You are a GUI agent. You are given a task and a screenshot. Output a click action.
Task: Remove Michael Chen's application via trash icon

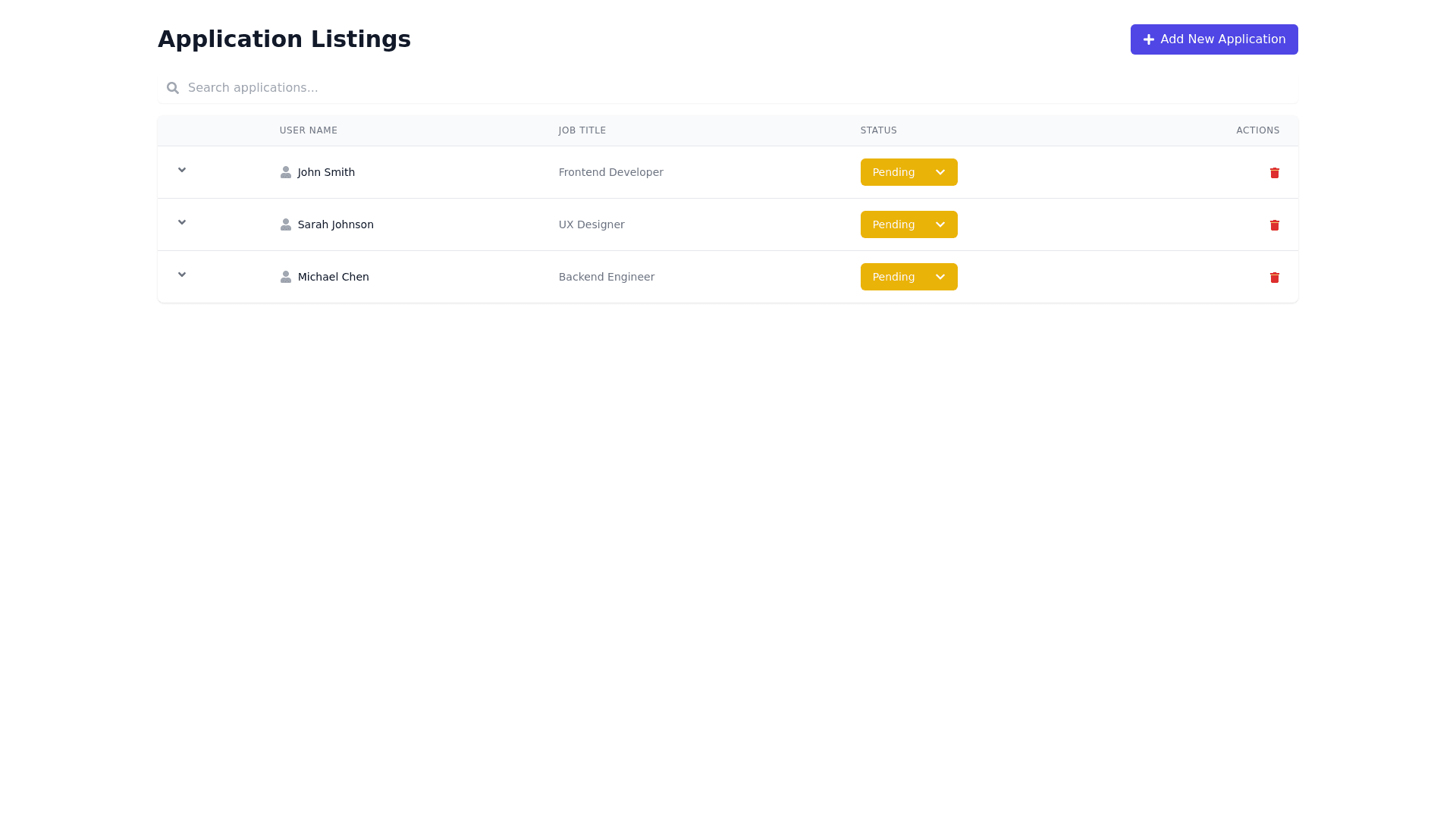[x=1274, y=278]
